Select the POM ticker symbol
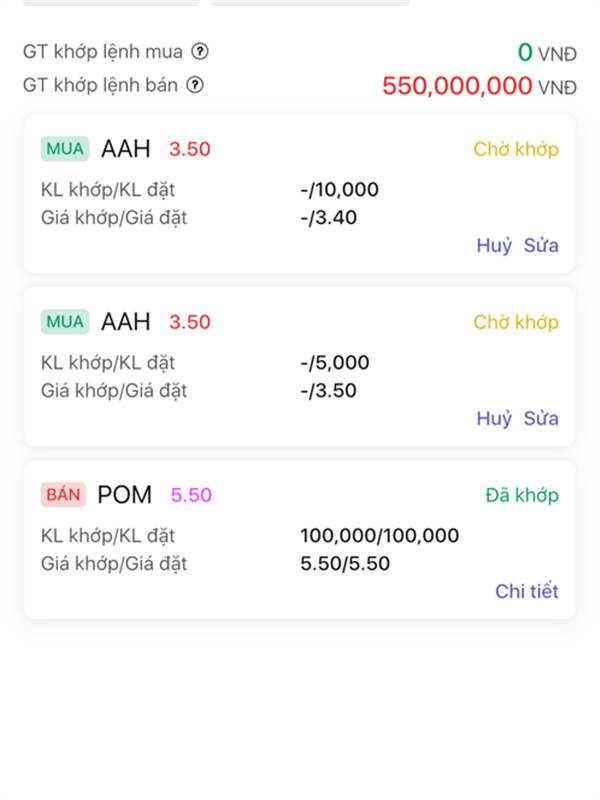The height and width of the screenshot is (800, 600). tap(125, 495)
